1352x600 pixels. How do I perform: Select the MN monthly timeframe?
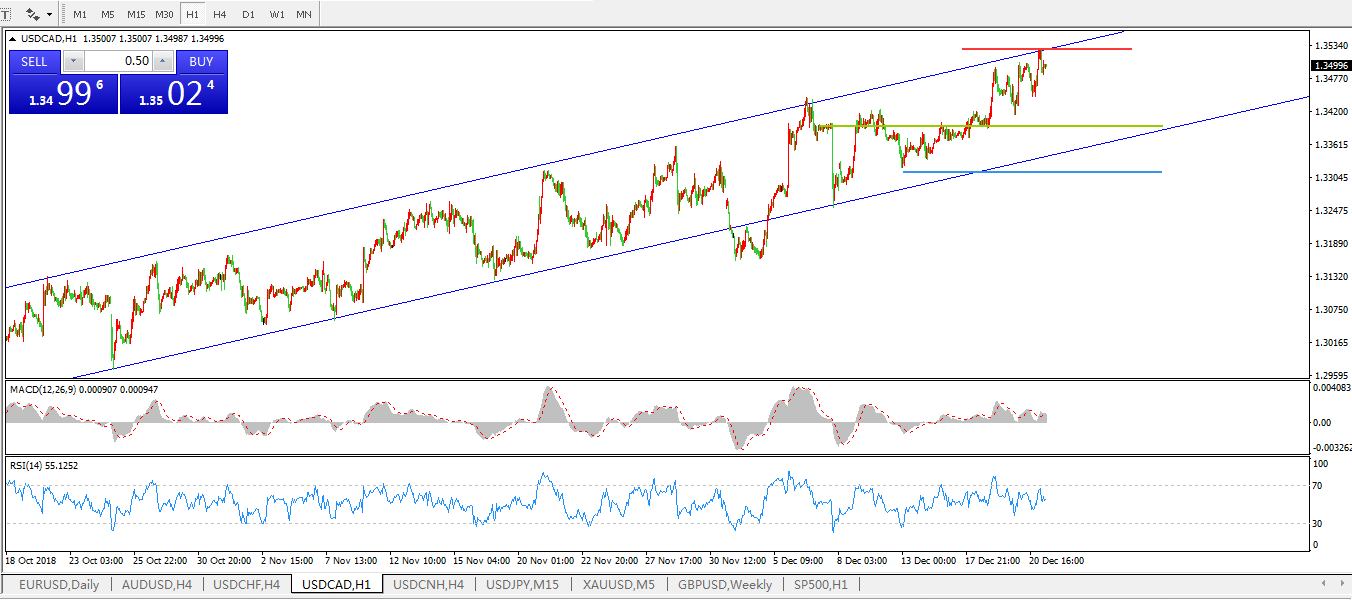pyautogui.click(x=303, y=15)
